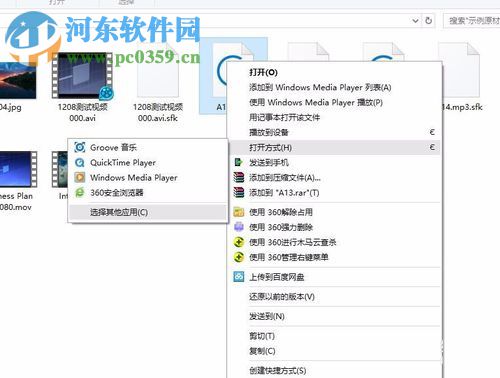Select 添加到压缩文件(A)... entry

pos(334,177)
